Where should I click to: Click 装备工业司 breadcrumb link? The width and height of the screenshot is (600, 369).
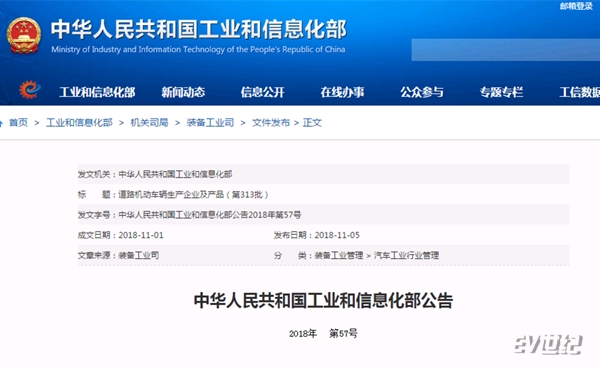(210, 122)
